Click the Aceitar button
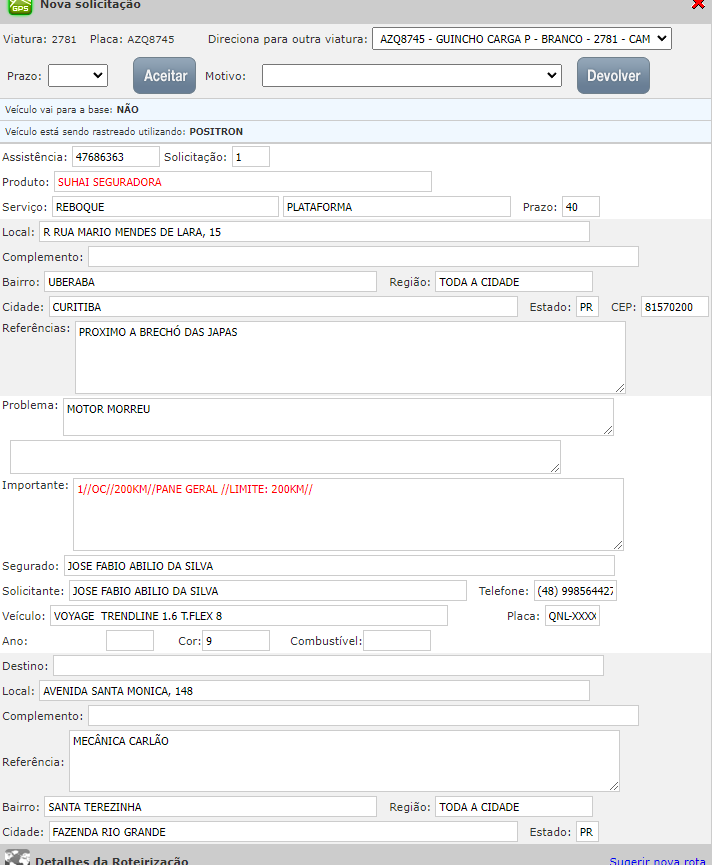The width and height of the screenshot is (713, 865). [164, 76]
